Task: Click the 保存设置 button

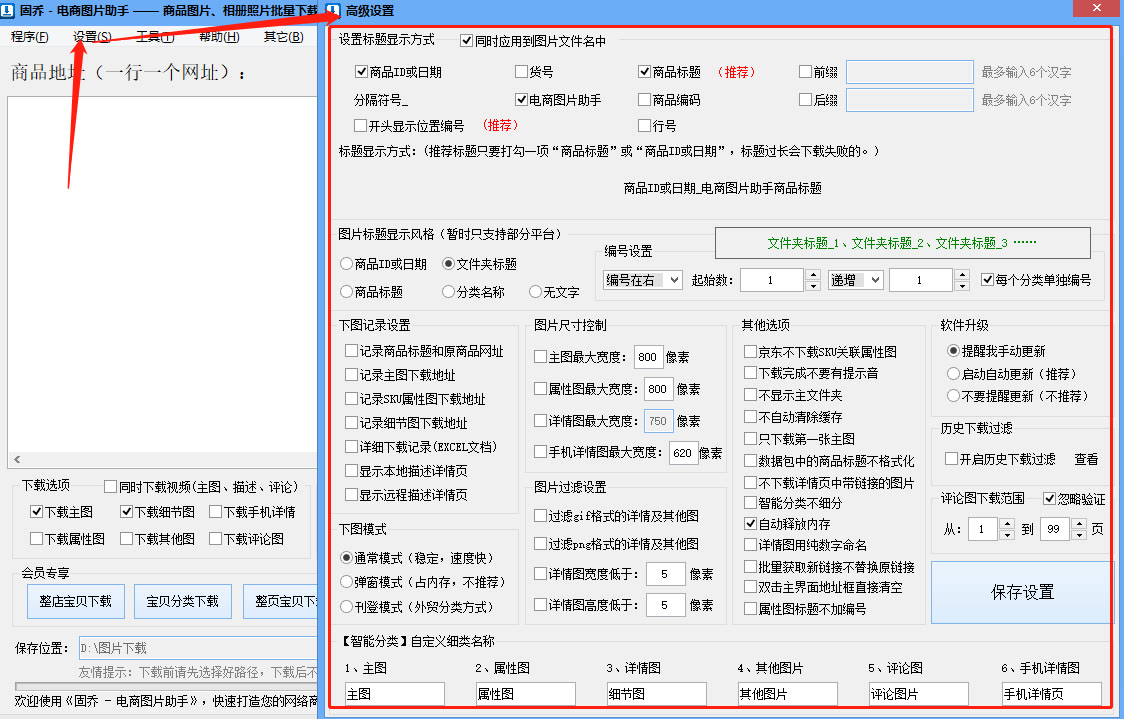Action: (x=1022, y=592)
